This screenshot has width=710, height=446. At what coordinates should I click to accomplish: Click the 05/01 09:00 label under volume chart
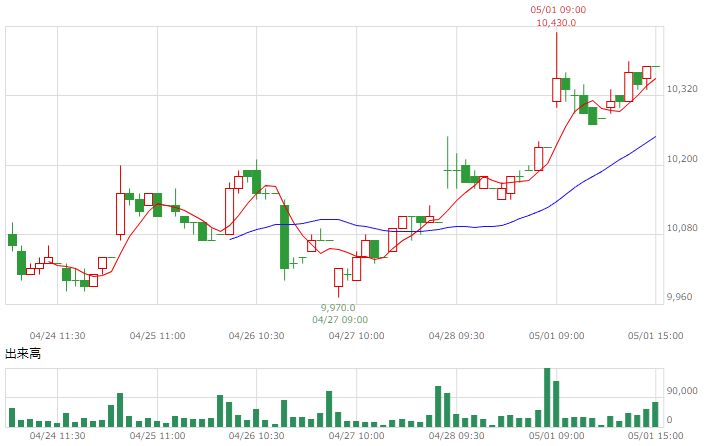pos(556,436)
